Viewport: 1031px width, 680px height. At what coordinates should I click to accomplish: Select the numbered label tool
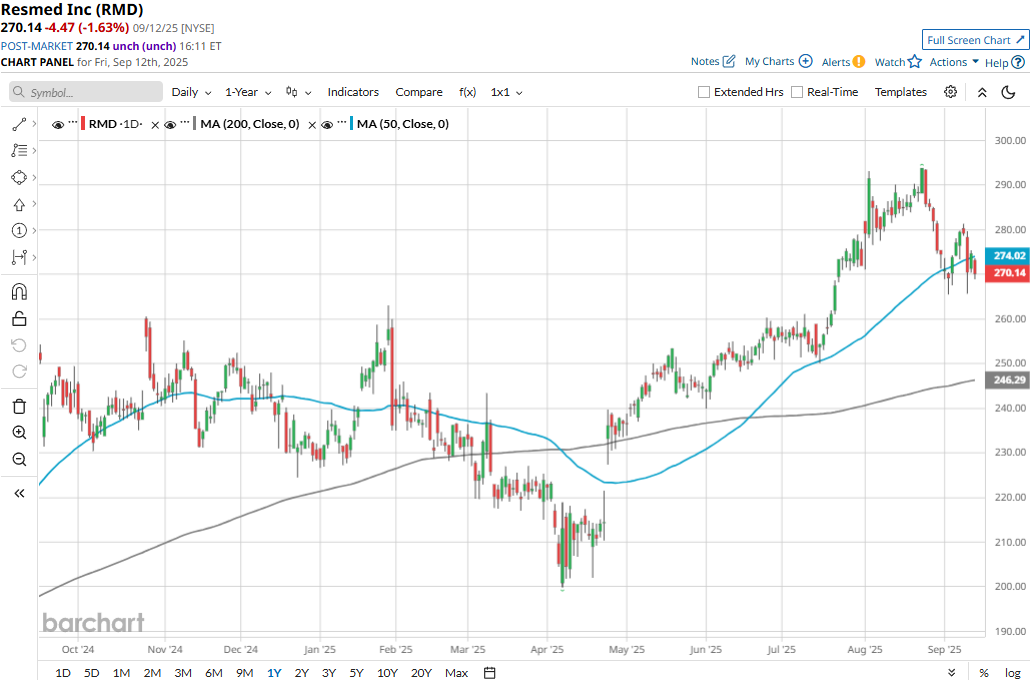(x=19, y=230)
